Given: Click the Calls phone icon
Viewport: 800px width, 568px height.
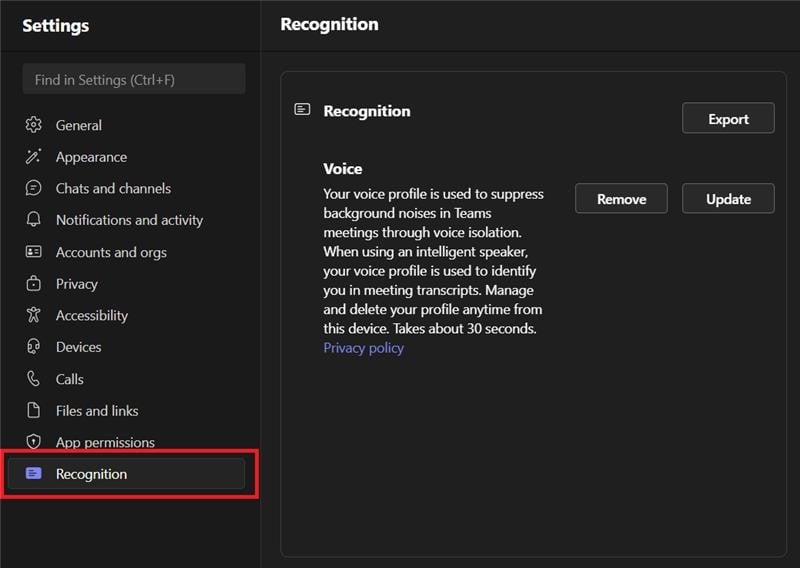Looking at the screenshot, I should pos(34,379).
